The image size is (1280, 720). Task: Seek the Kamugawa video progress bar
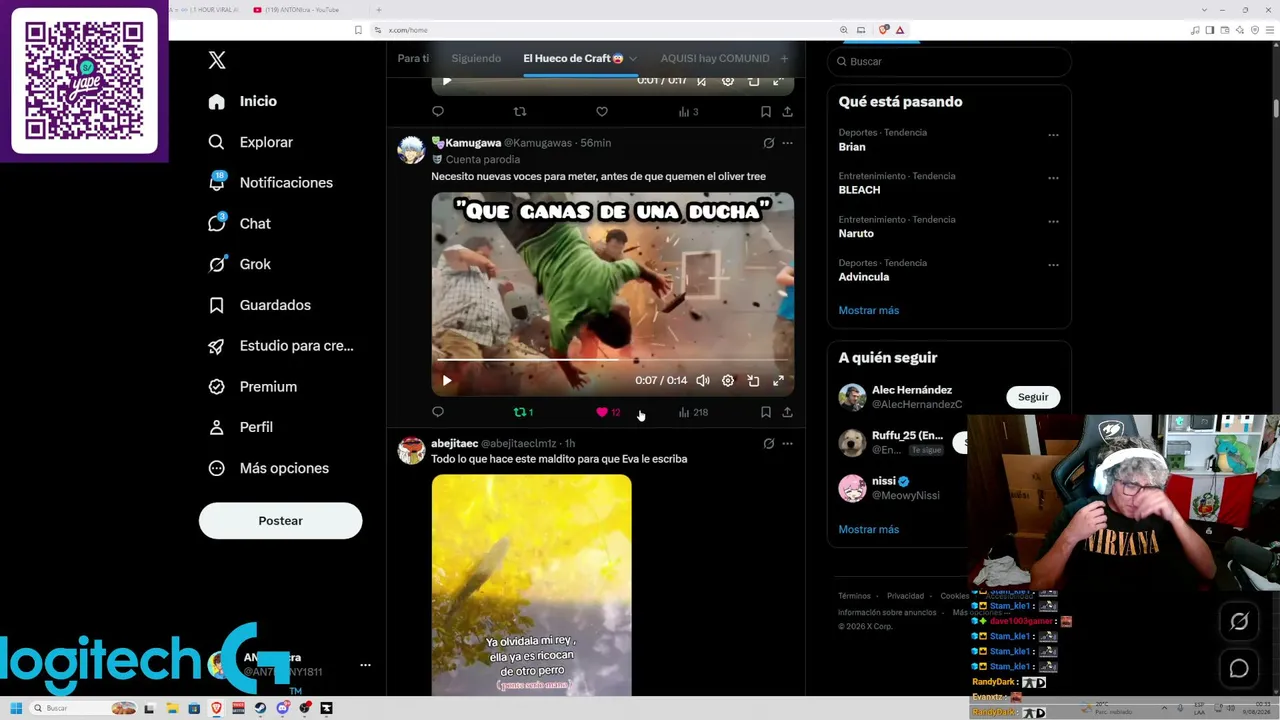612,359
